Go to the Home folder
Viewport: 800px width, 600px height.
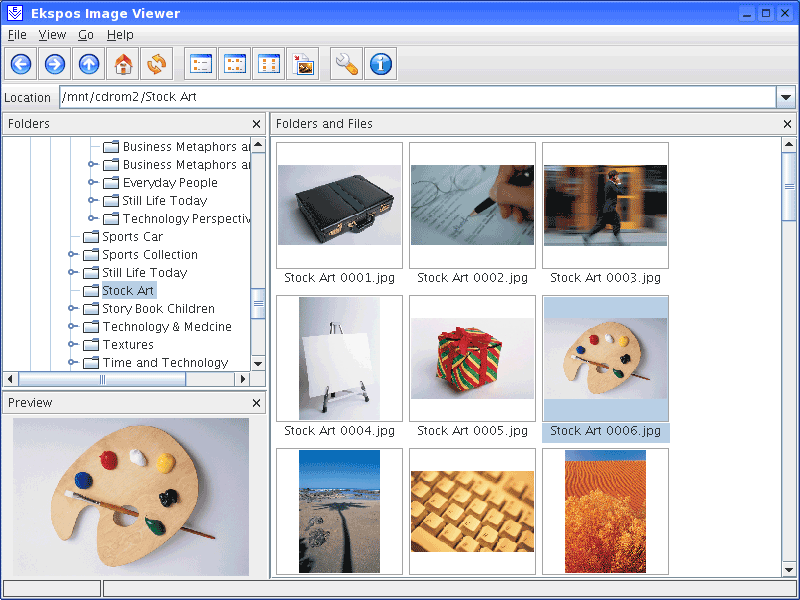coord(123,65)
